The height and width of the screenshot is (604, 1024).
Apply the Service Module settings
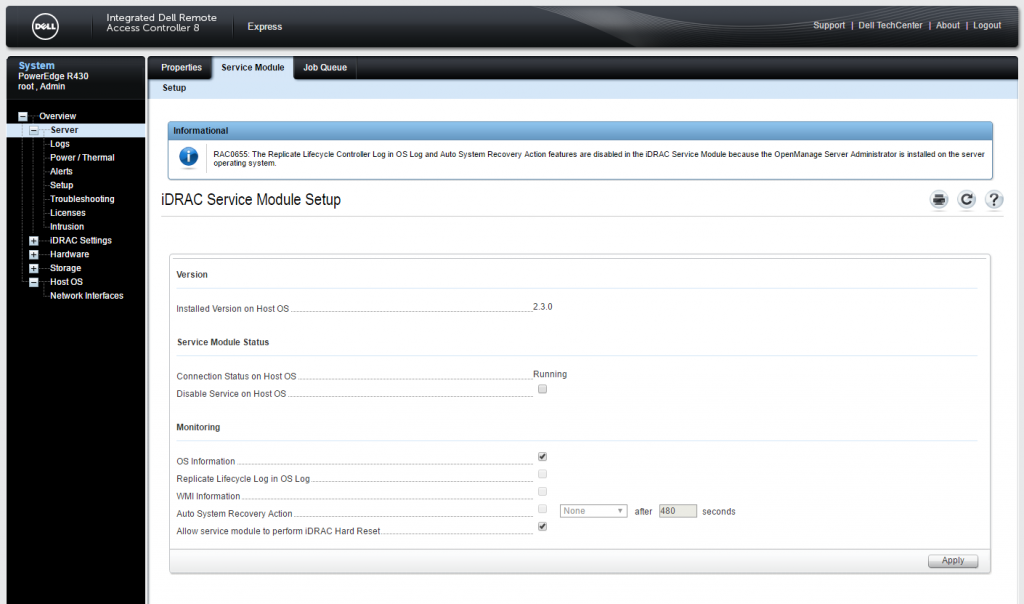tap(952, 560)
